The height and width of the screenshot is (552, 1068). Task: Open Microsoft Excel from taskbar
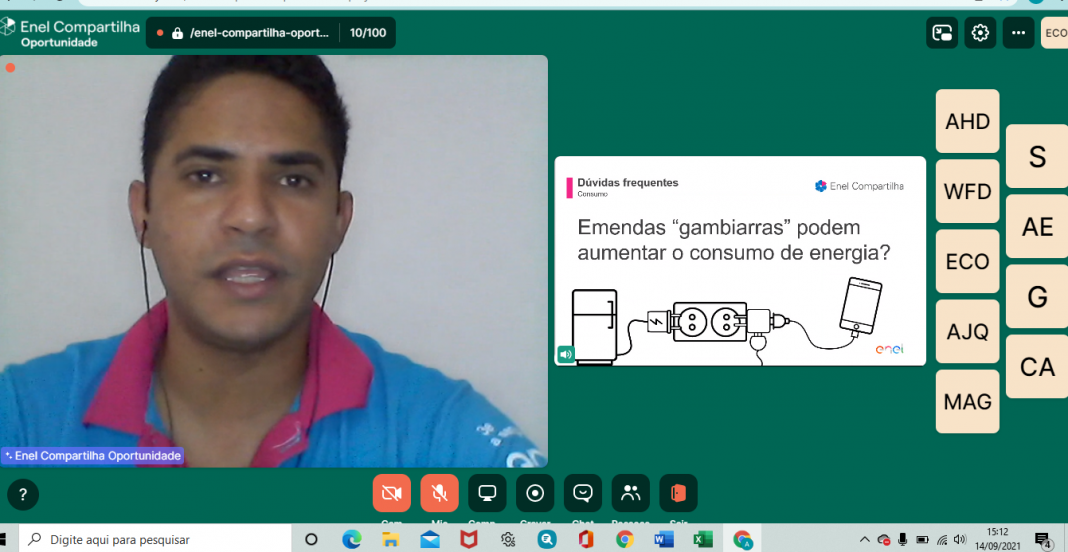702,540
